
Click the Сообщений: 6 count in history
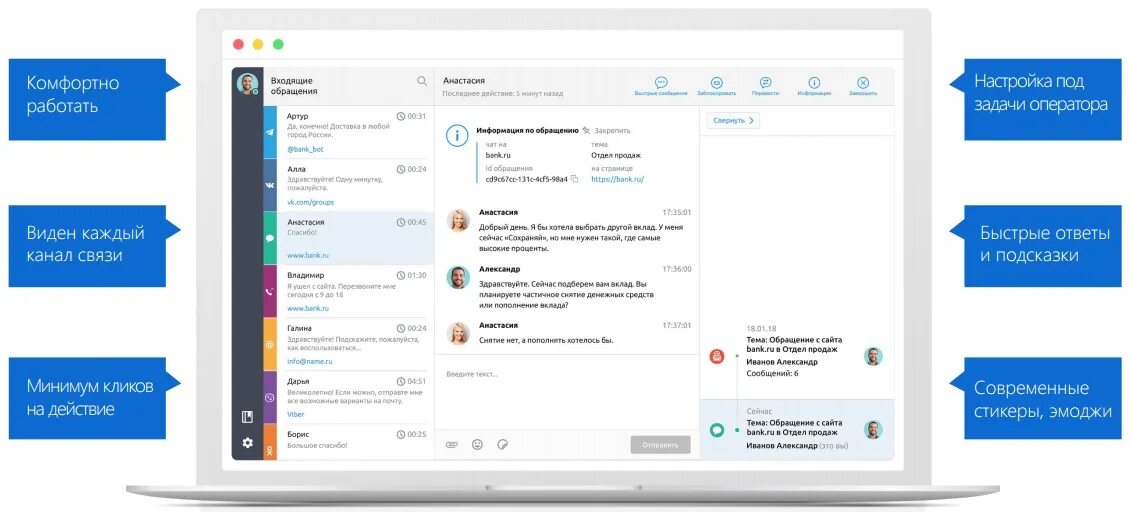coord(772,374)
